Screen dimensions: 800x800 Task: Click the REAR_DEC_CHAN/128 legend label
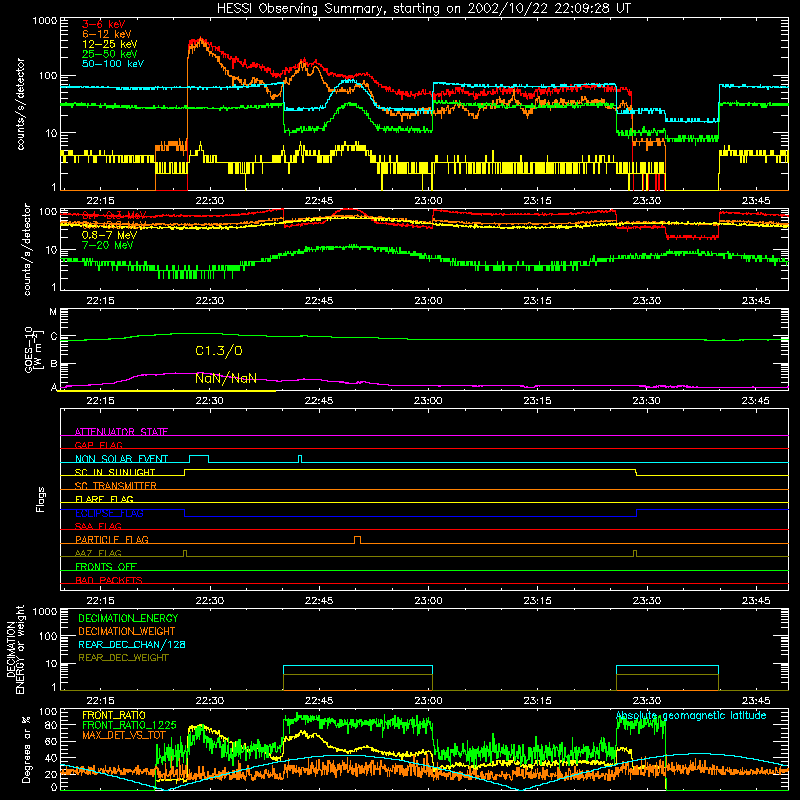[132, 644]
